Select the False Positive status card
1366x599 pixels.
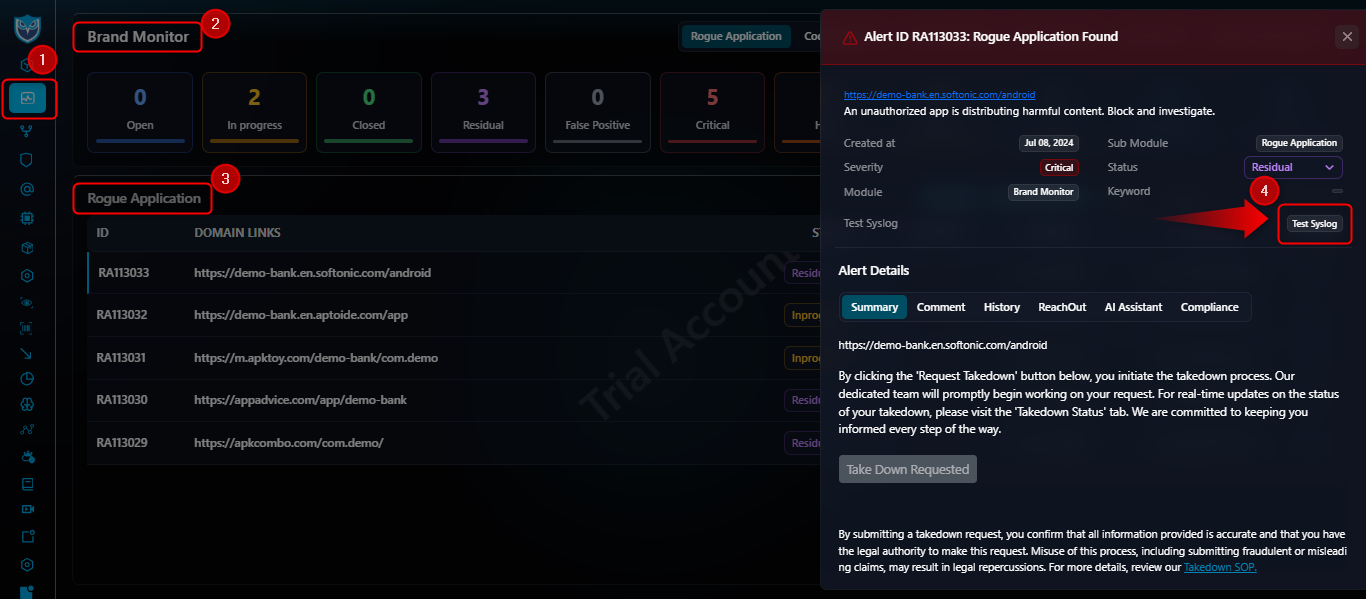tap(597, 112)
